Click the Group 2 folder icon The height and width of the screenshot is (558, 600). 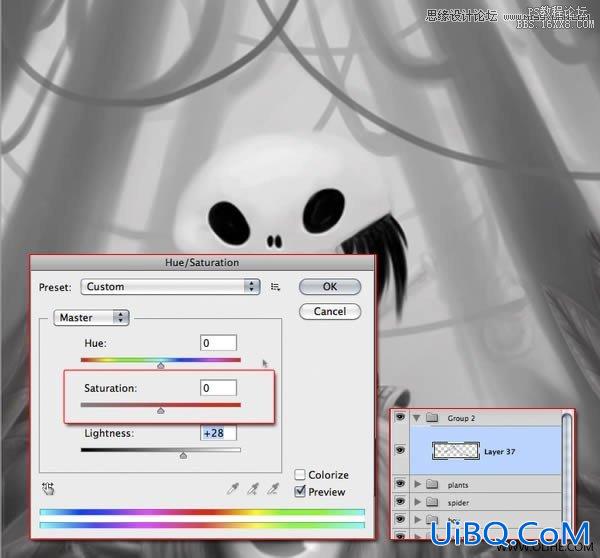(432, 418)
